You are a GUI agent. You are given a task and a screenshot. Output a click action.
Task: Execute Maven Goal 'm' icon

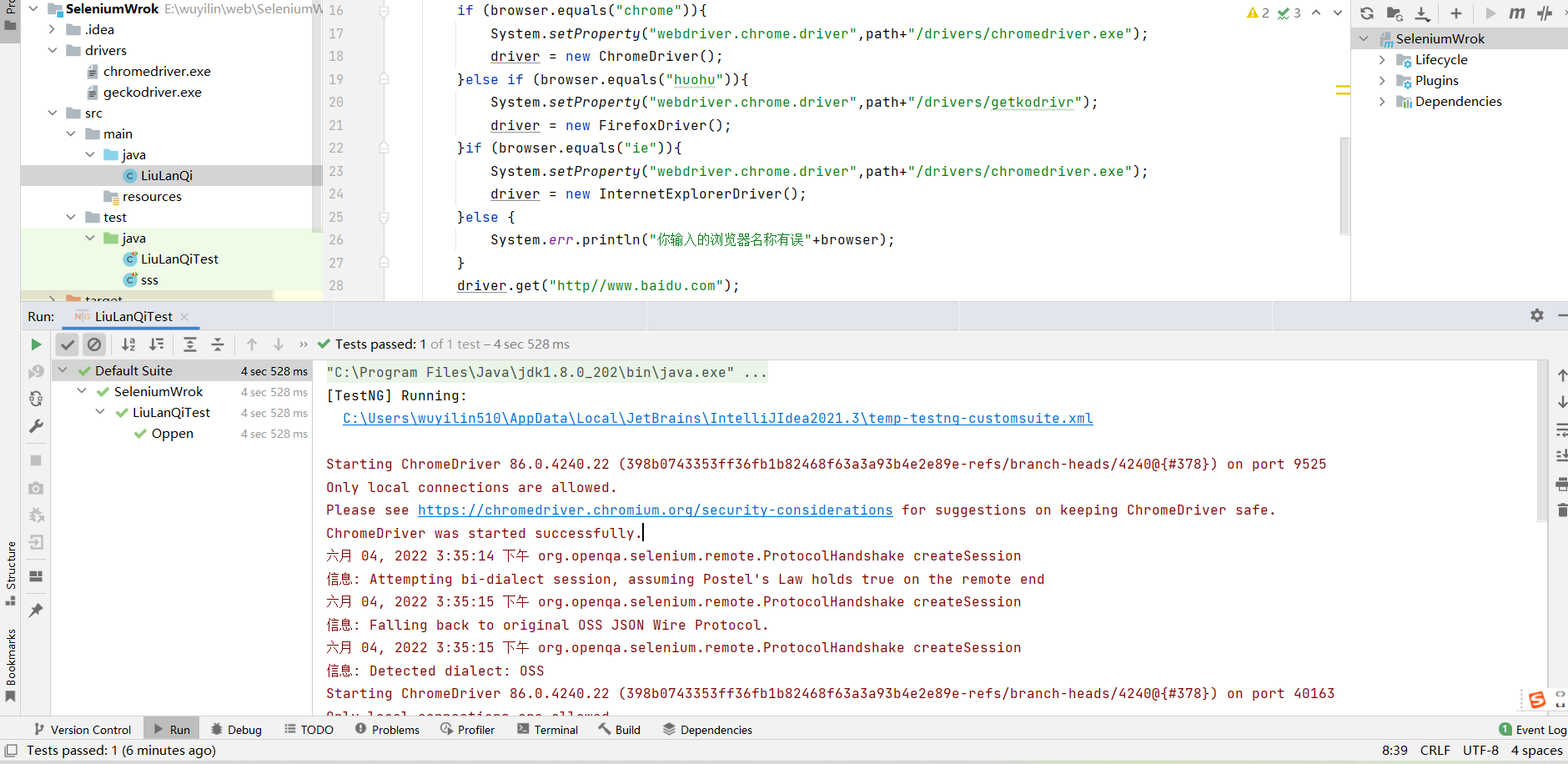click(x=1517, y=13)
